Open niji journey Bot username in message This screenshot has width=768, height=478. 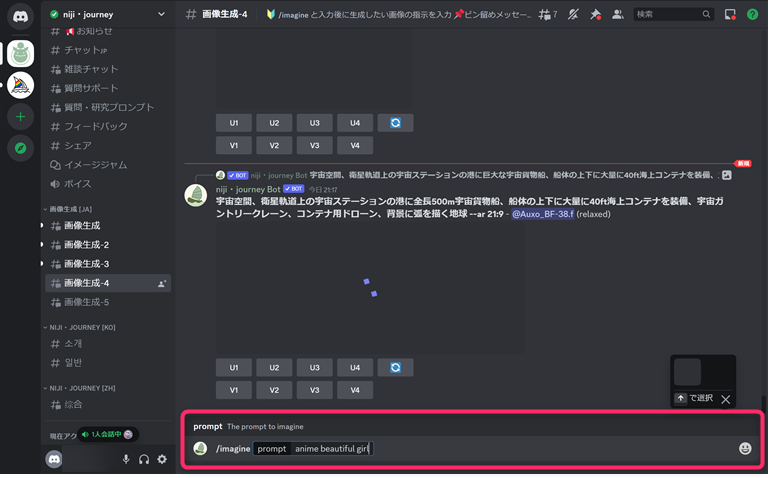[248, 189]
